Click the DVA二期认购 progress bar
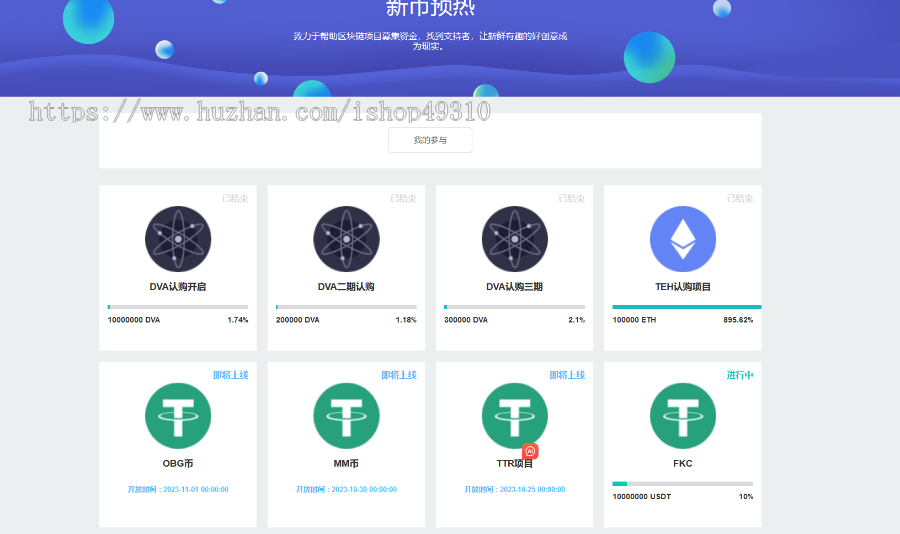This screenshot has height=534, width=900. [346, 307]
